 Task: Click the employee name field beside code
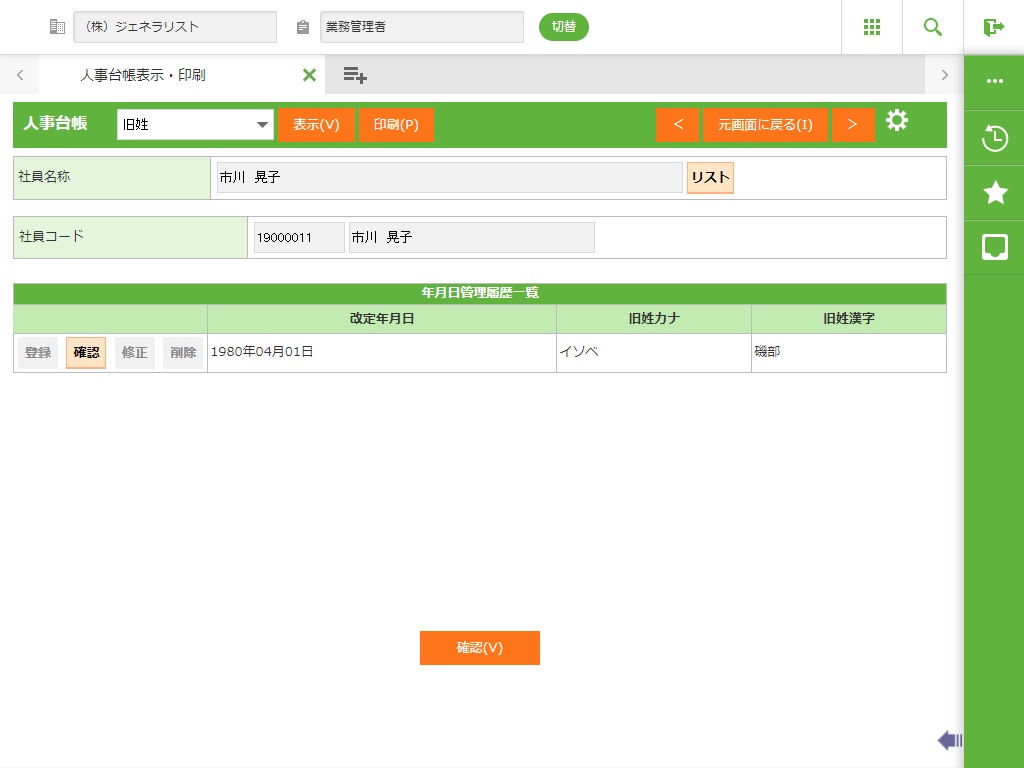pos(472,238)
